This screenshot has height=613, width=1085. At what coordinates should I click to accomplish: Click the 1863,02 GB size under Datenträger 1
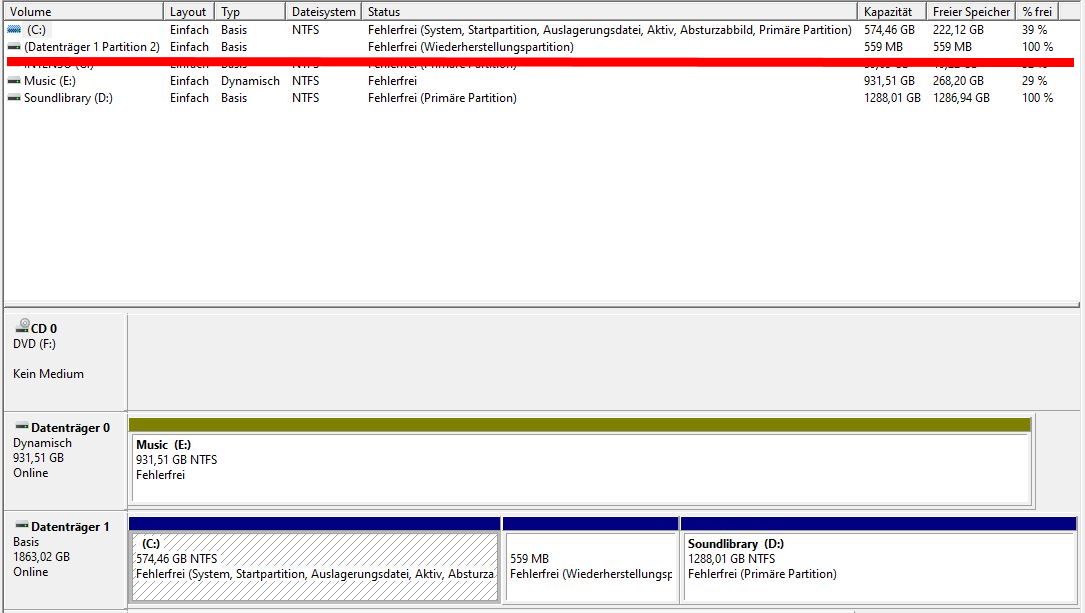[x=42, y=557]
